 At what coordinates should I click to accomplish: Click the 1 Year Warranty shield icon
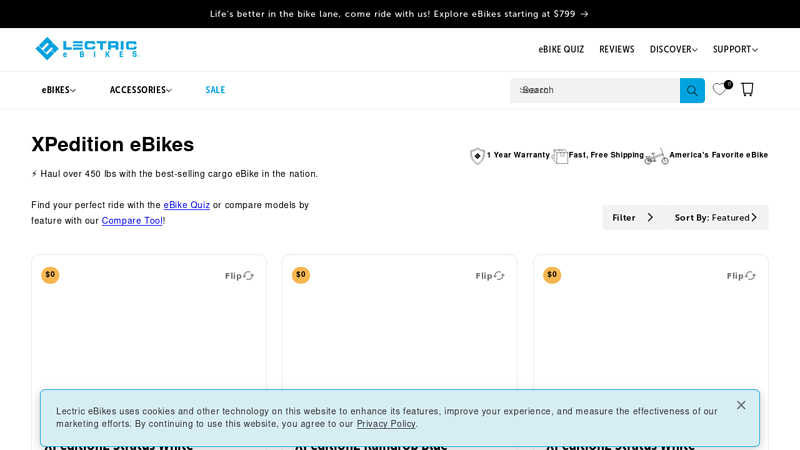pyautogui.click(x=477, y=156)
